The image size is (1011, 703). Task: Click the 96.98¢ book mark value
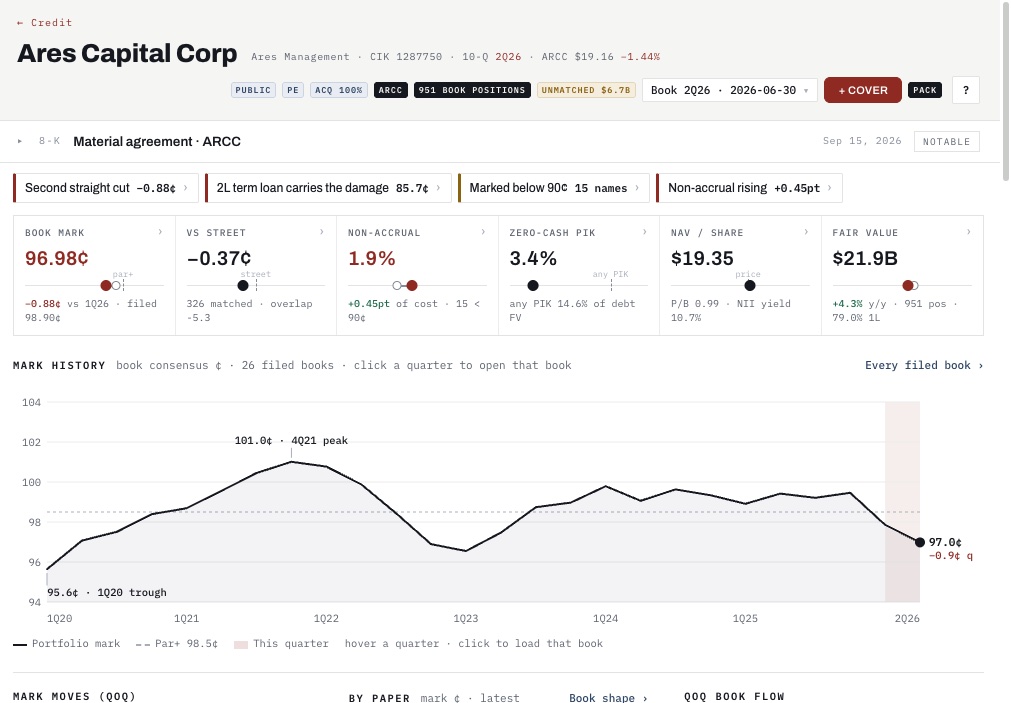[x=57, y=259]
